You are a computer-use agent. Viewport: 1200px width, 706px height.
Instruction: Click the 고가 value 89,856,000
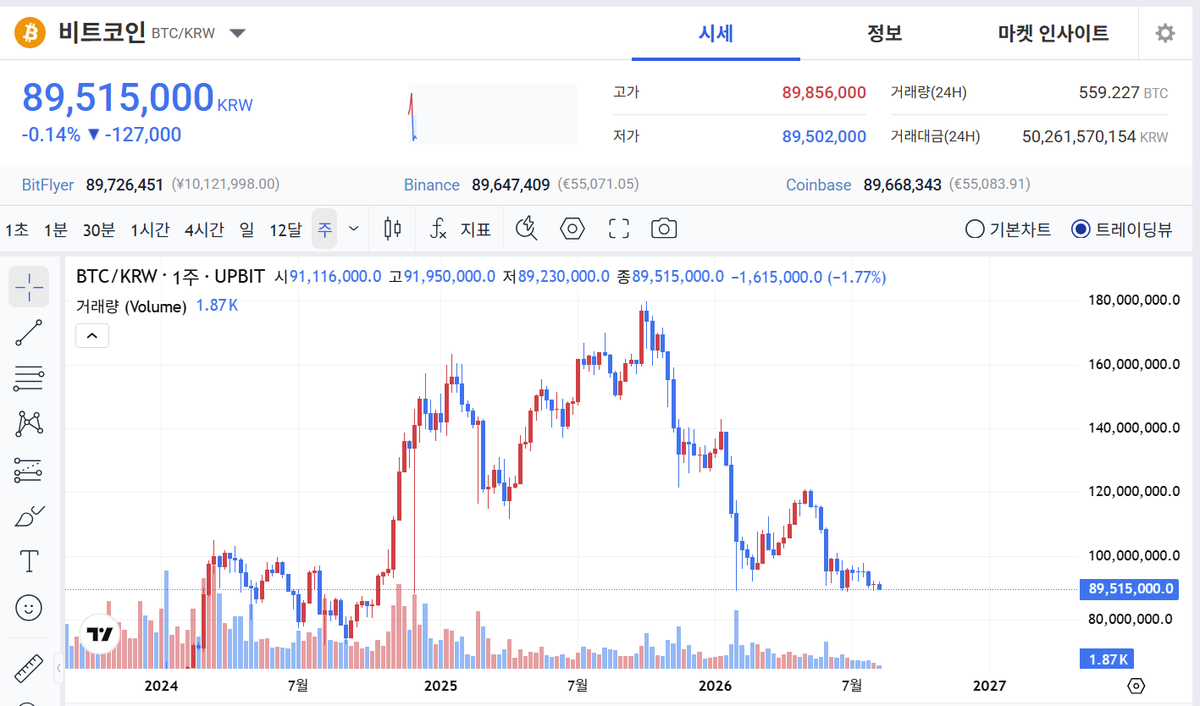pyautogui.click(x=824, y=92)
